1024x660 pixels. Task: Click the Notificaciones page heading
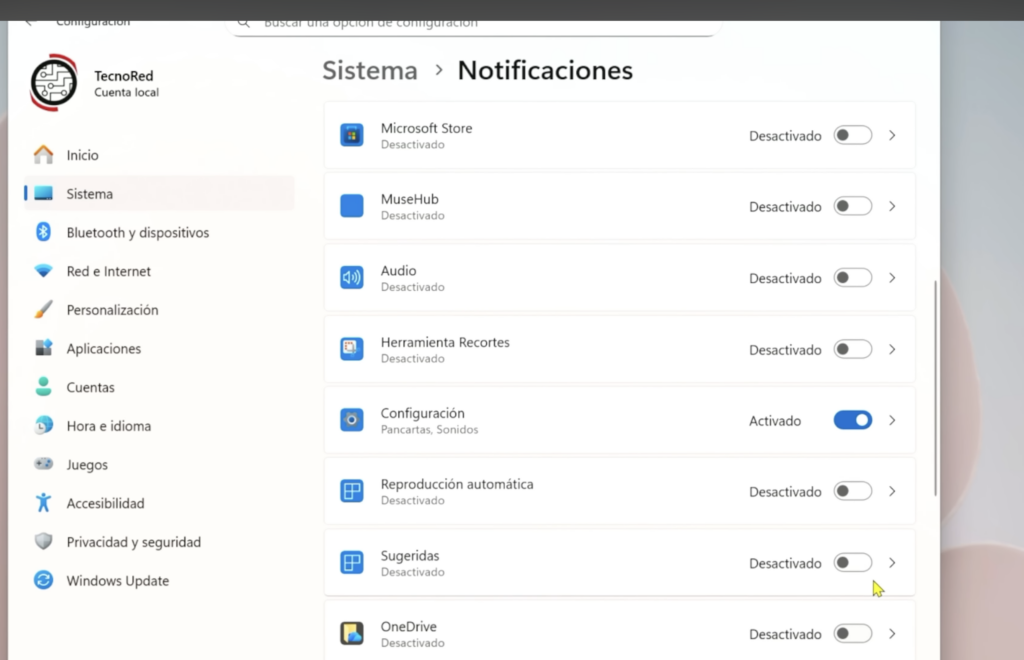pyautogui.click(x=545, y=70)
